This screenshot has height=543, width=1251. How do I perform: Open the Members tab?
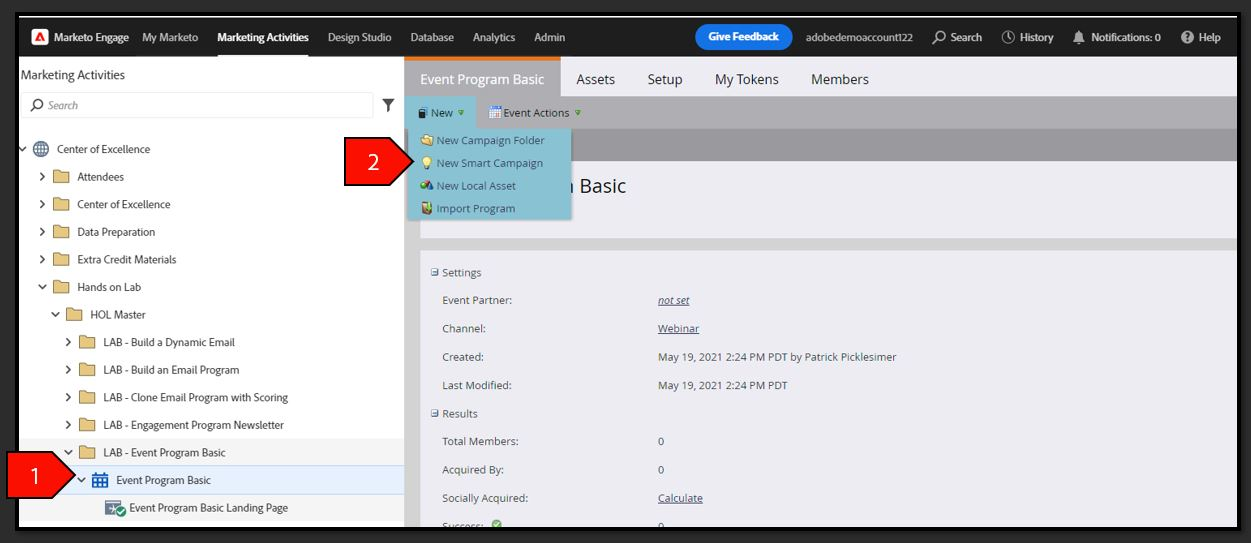(x=840, y=79)
